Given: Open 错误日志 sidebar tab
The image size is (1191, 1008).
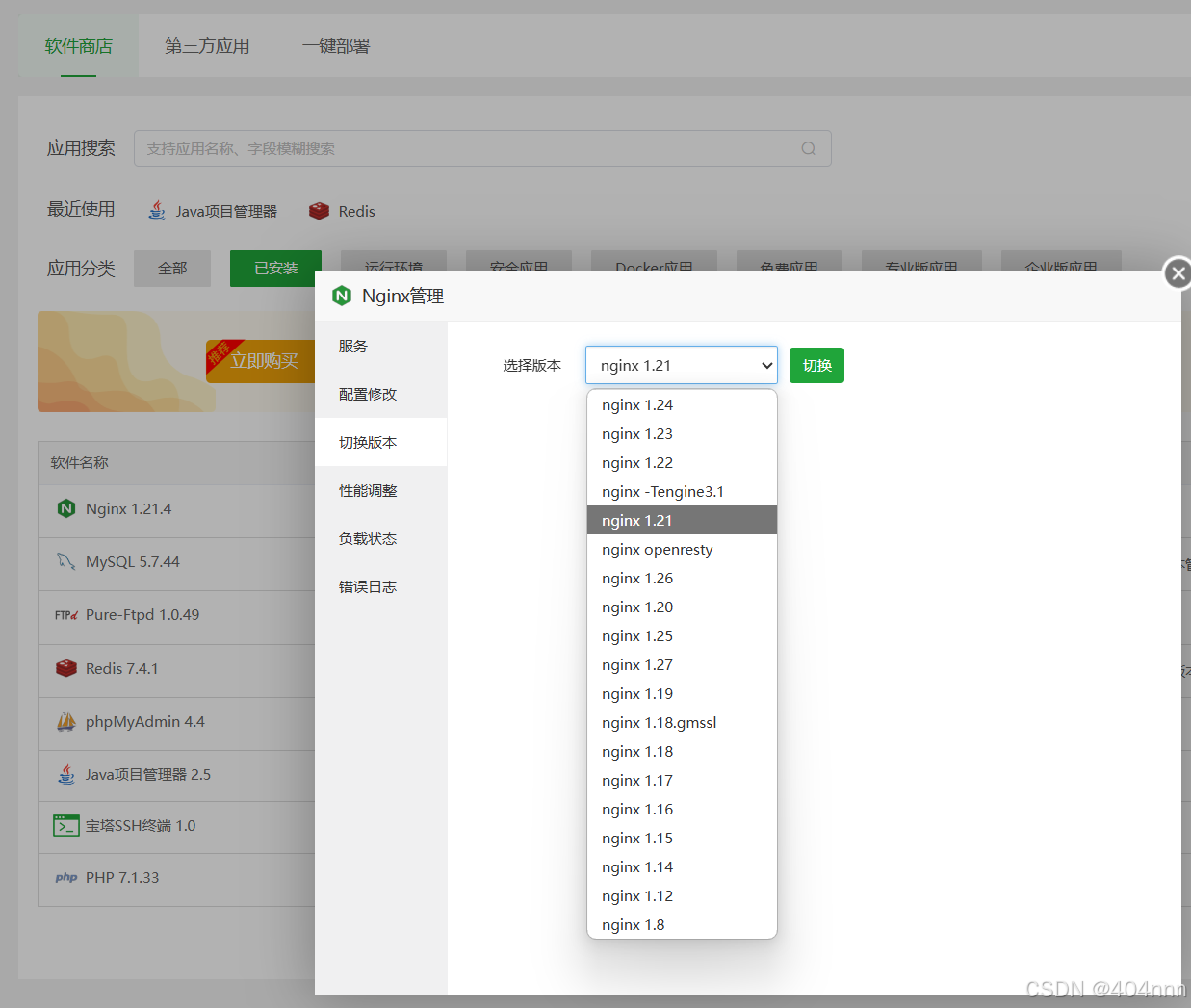Looking at the screenshot, I should click(381, 586).
